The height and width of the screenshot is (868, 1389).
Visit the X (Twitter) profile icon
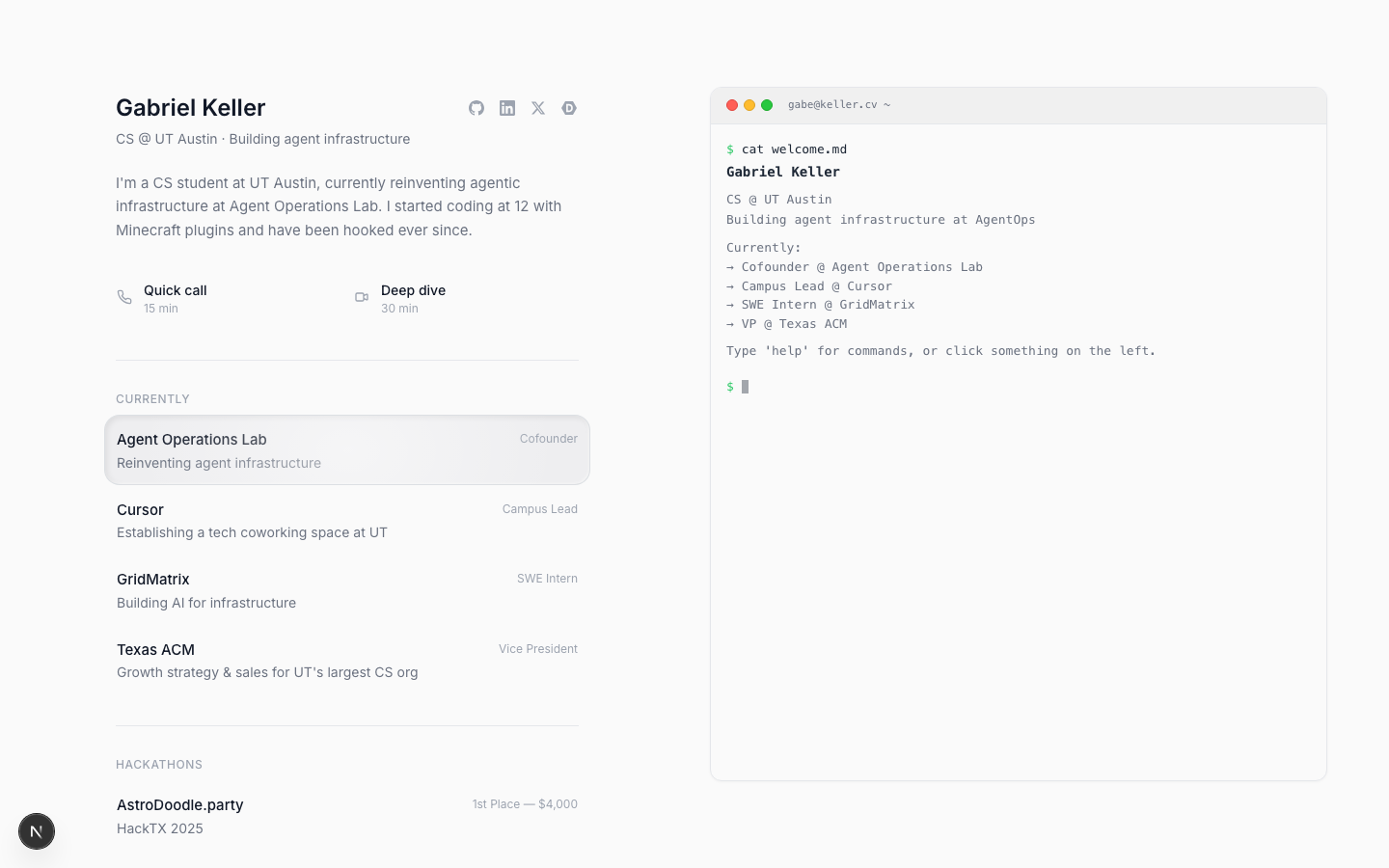[538, 108]
